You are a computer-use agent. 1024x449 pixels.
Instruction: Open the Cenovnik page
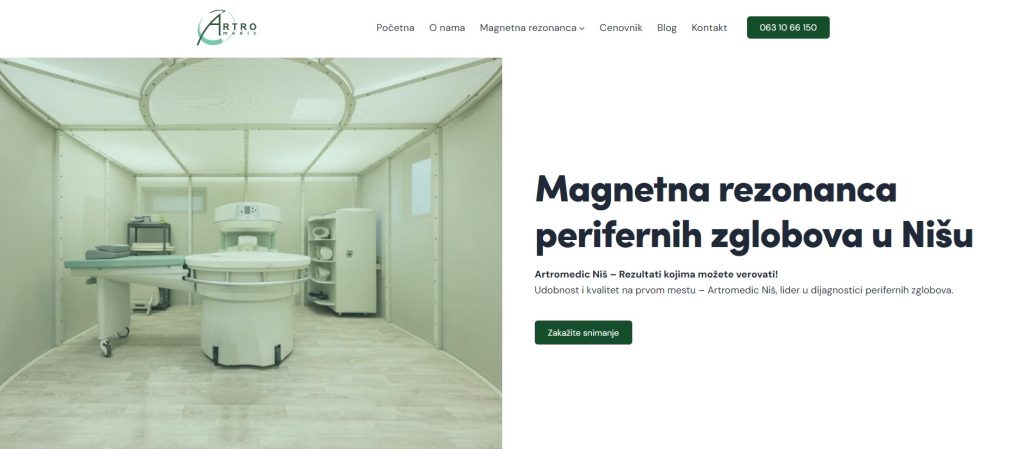click(x=620, y=27)
